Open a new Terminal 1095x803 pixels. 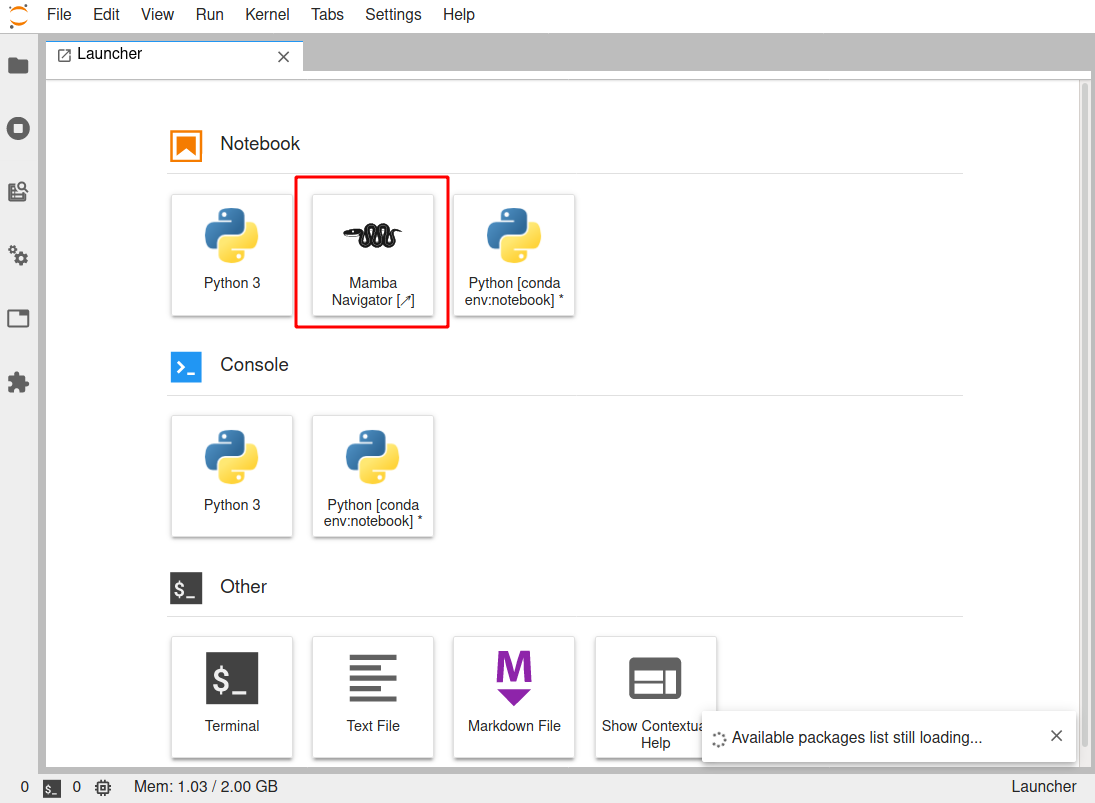pyautogui.click(x=232, y=697)
